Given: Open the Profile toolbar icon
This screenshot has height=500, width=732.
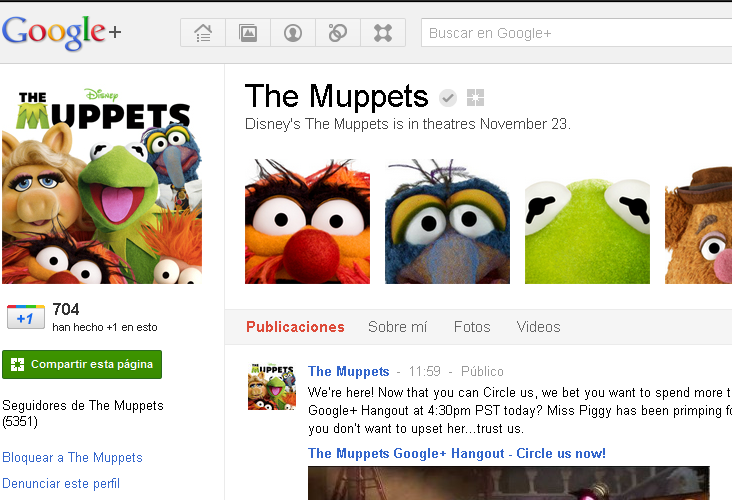Looking at the screenshot, I should point(293,33).
